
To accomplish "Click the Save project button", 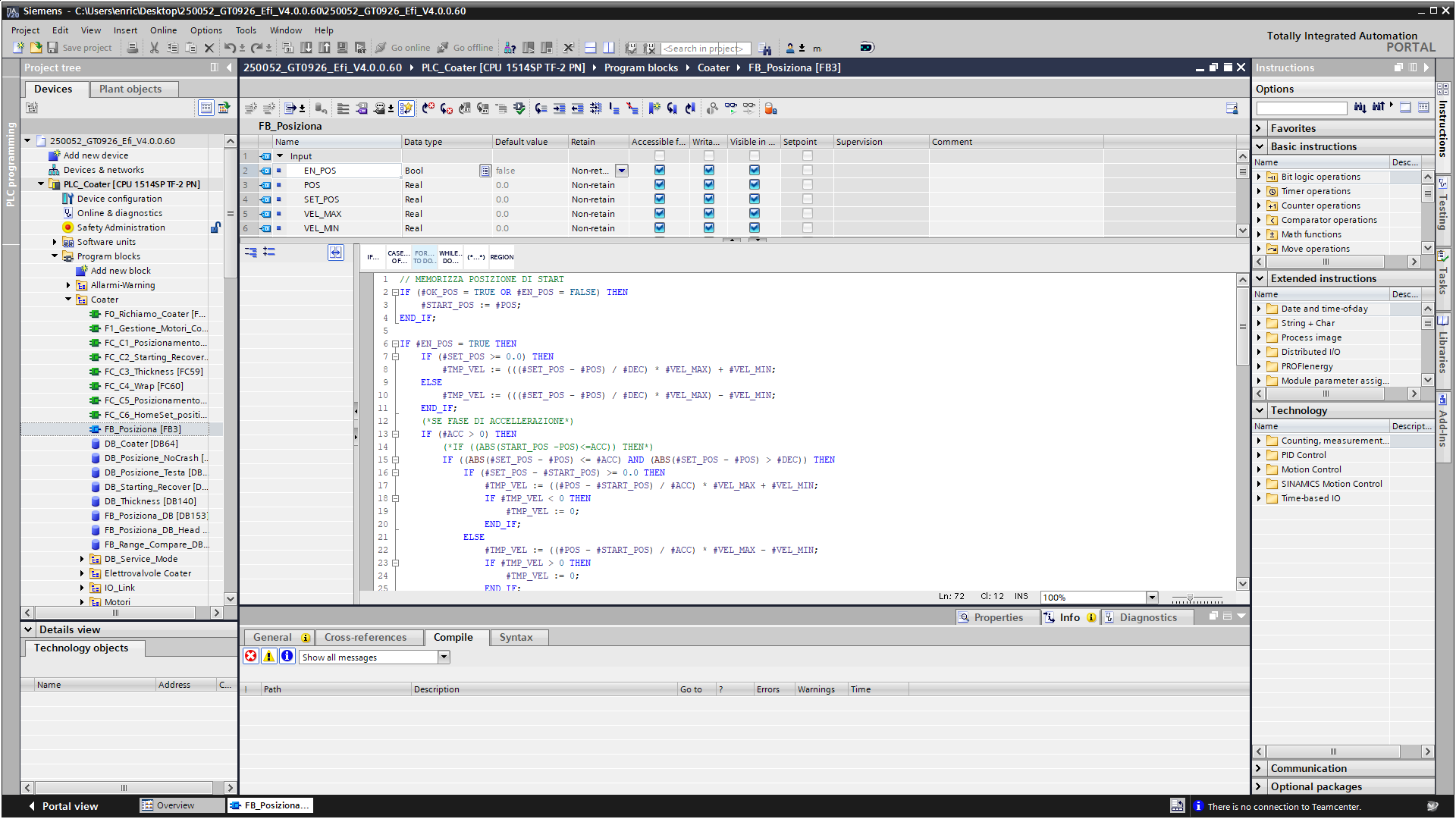I will coord(80,48).
